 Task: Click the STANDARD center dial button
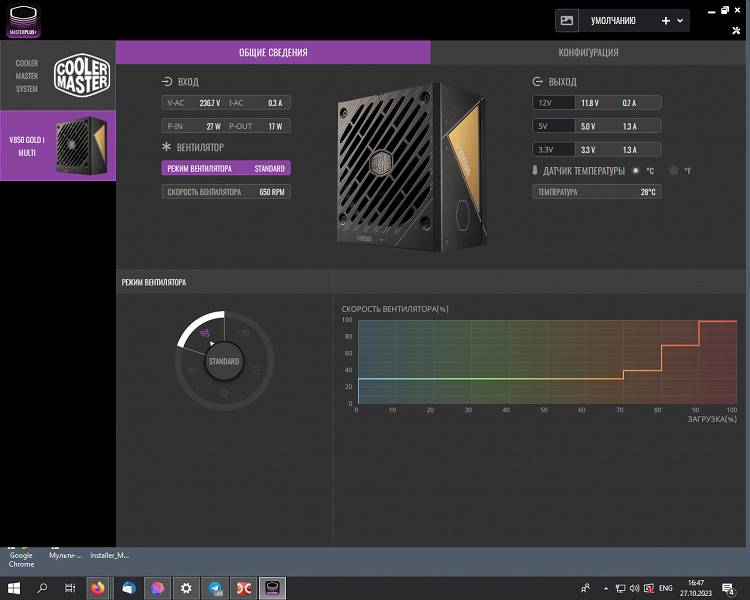224,361
